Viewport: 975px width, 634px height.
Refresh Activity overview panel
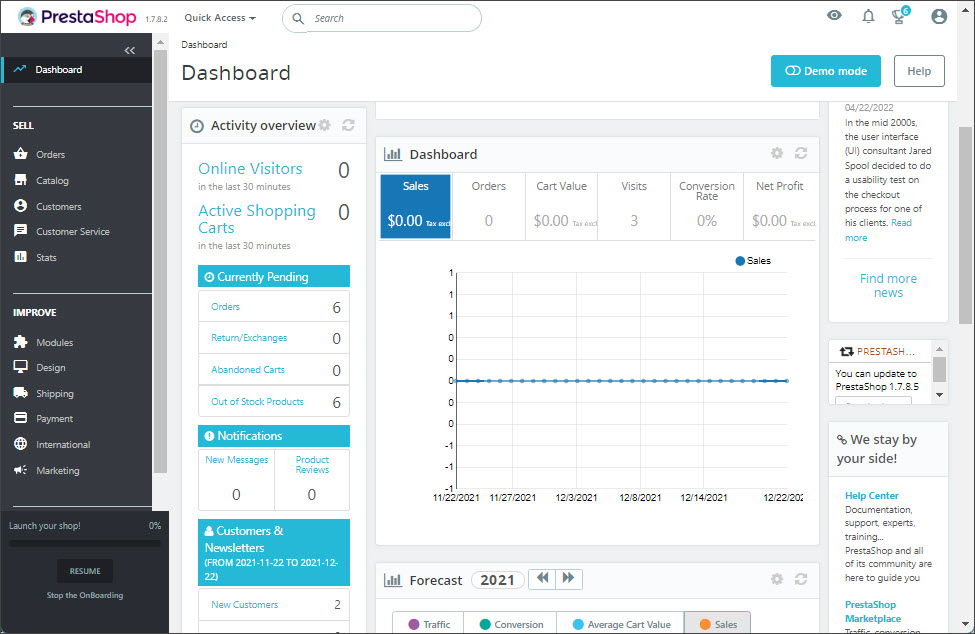pyautogui.click(x=348, y=125)
